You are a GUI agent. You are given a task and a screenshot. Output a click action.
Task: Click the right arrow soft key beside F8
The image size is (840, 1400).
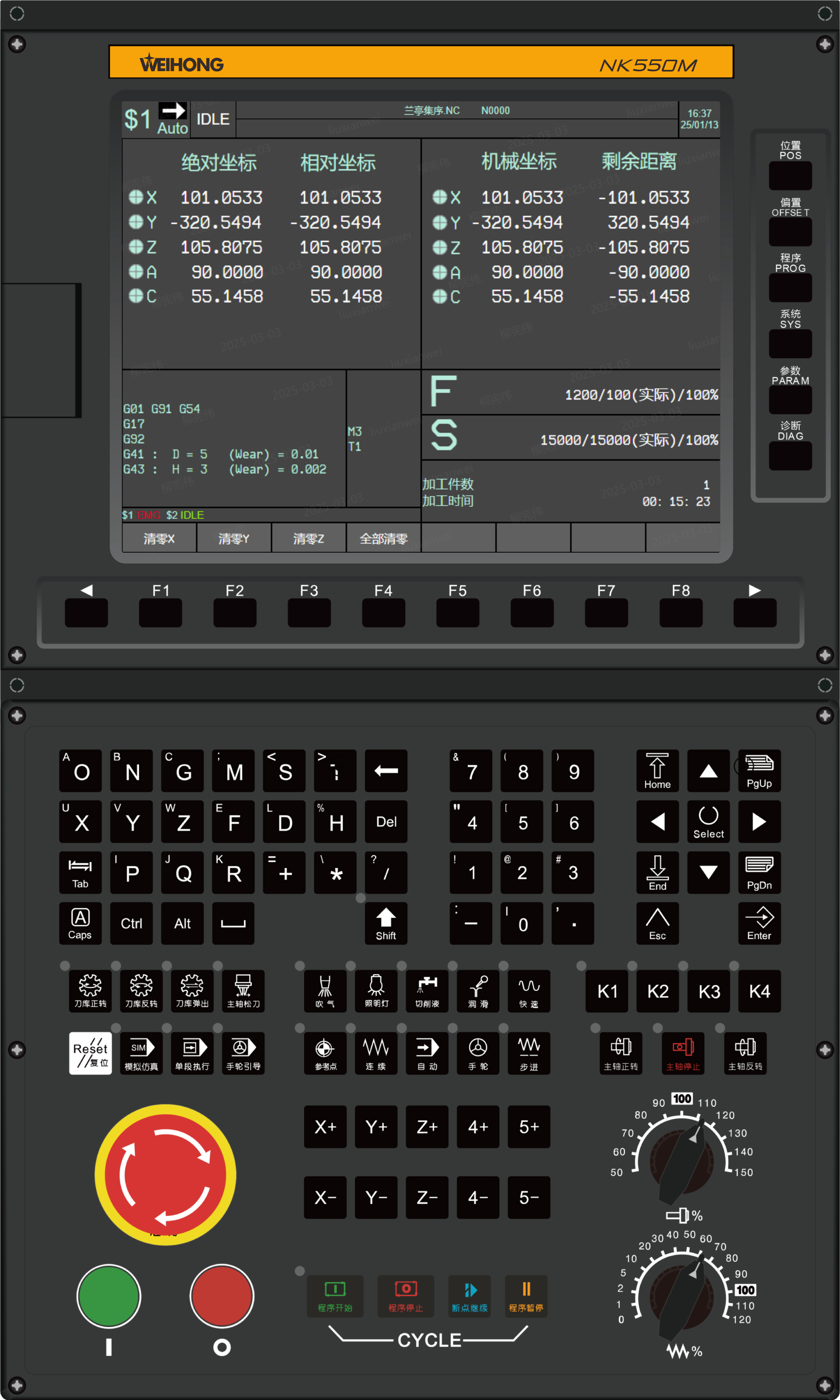tap(755, 613)
